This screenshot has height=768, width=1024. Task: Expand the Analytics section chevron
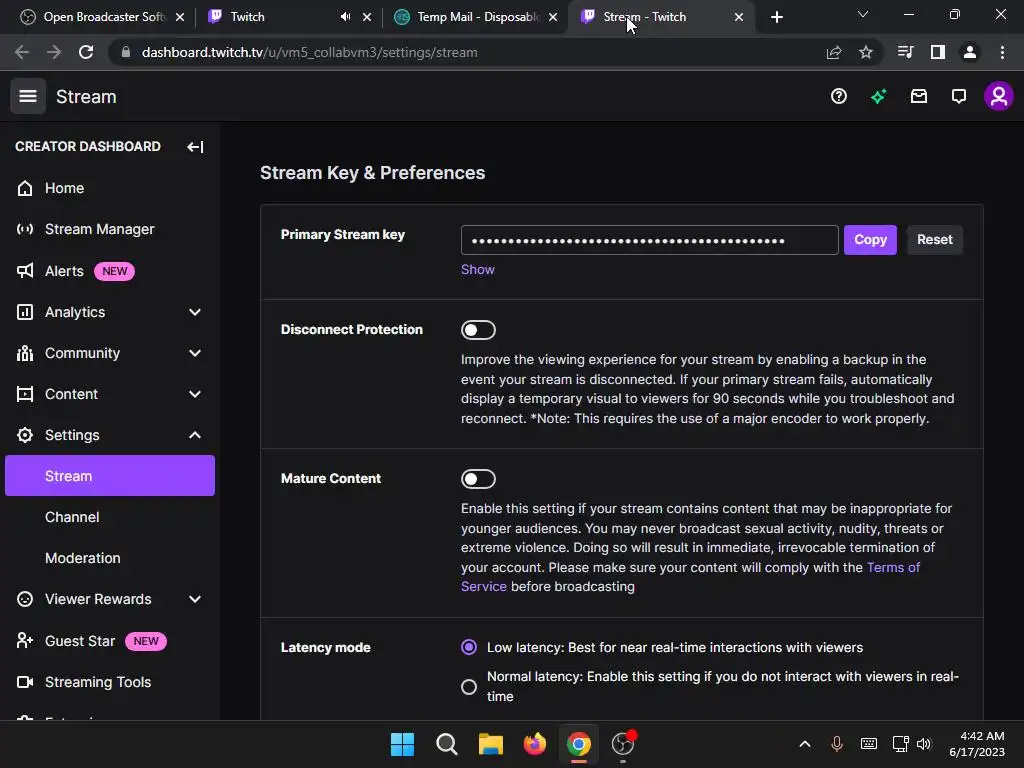pos(195,312)
